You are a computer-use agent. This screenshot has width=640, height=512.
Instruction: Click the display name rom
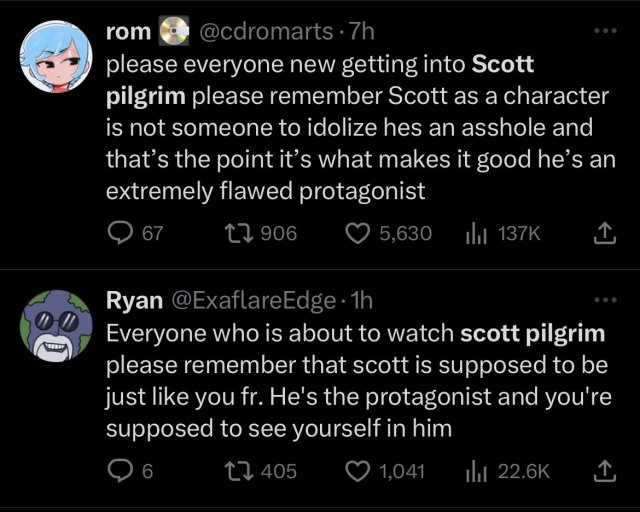click(128, 33)
